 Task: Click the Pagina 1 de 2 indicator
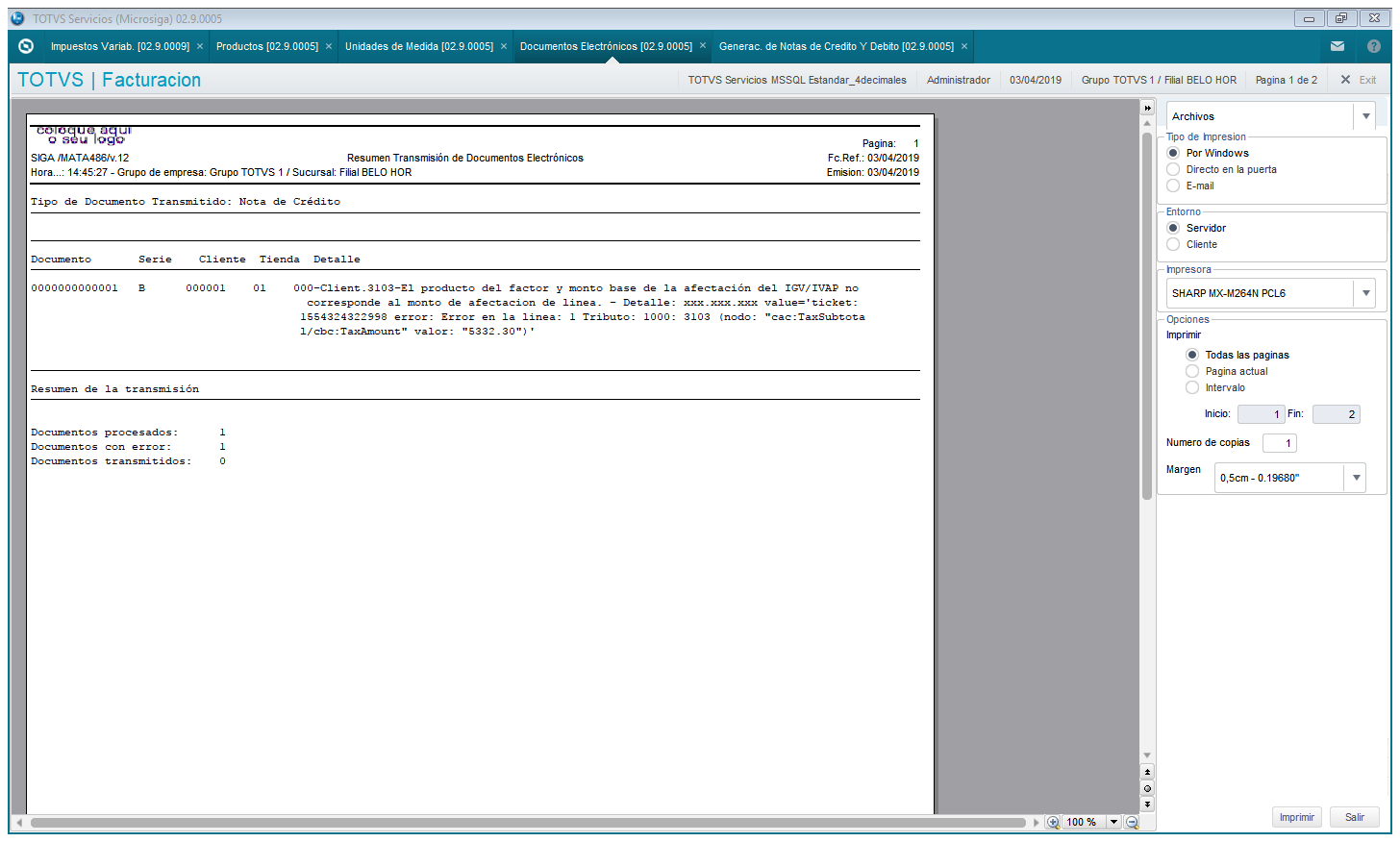(1287, 80)
